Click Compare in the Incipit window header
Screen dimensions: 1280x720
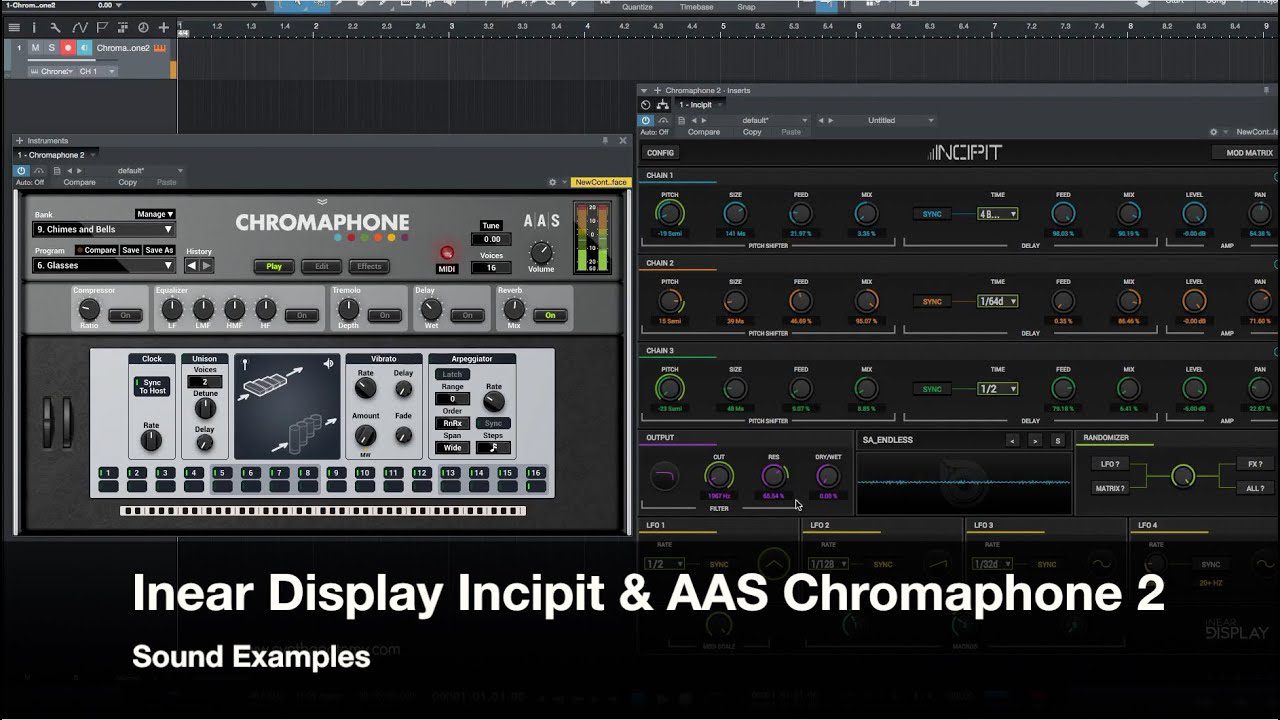pos(704,132)
